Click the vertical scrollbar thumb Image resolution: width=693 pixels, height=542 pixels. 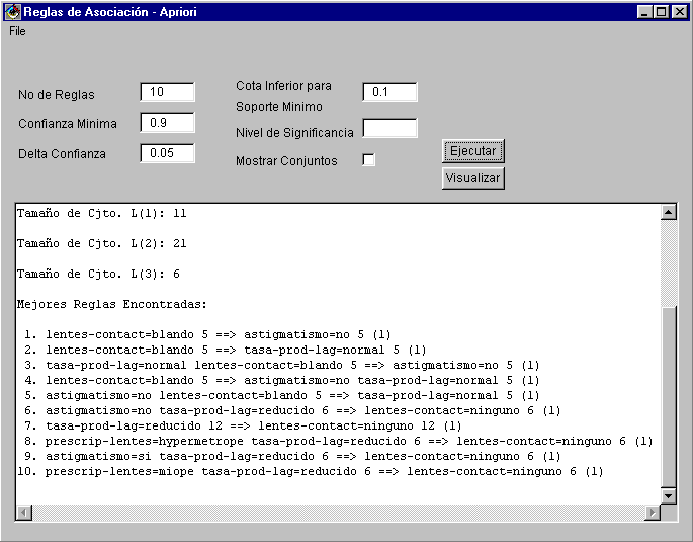click(x=669, y=395)
